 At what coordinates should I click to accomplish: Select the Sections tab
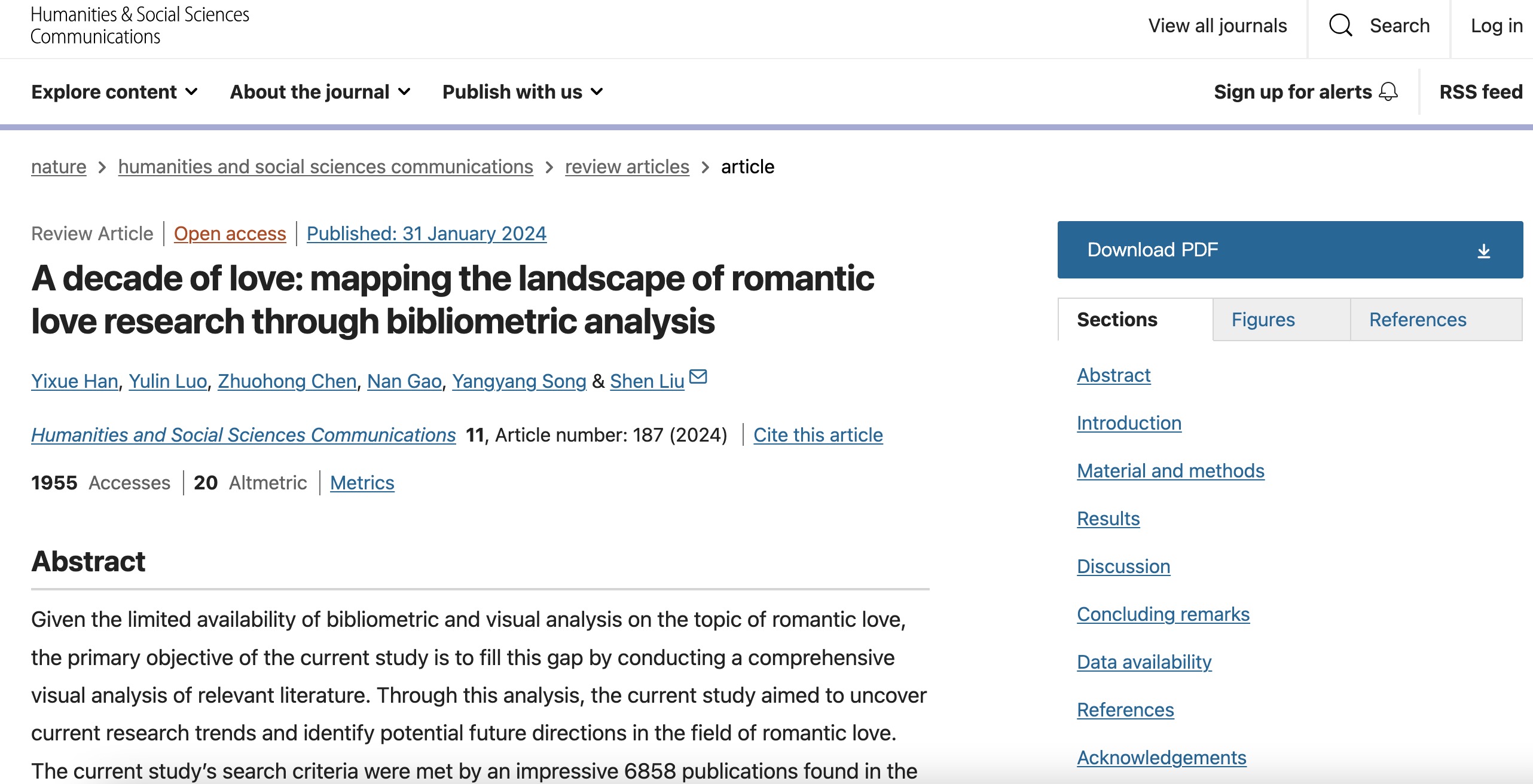[x=1117, y=320]
